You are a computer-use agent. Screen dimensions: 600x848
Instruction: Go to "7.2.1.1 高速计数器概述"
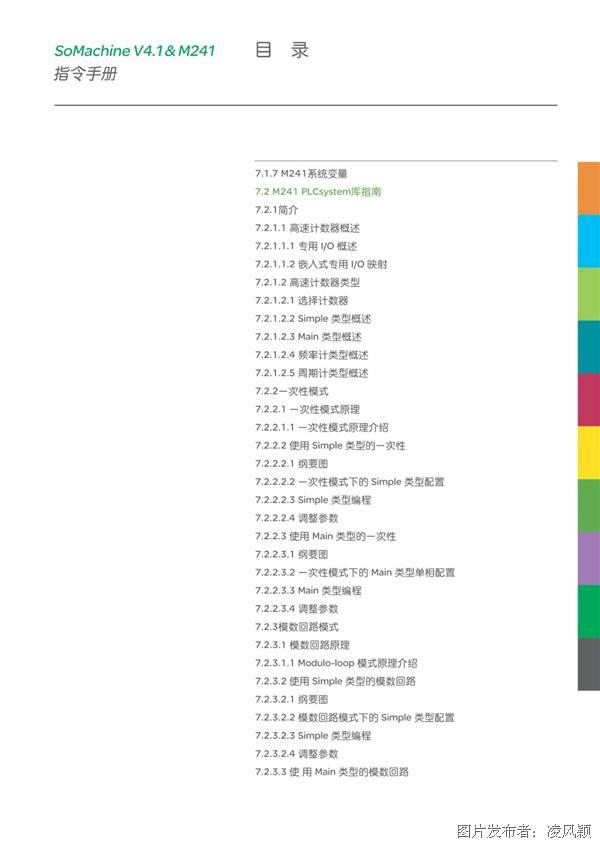pyautogui.click(x=307, y=228)
